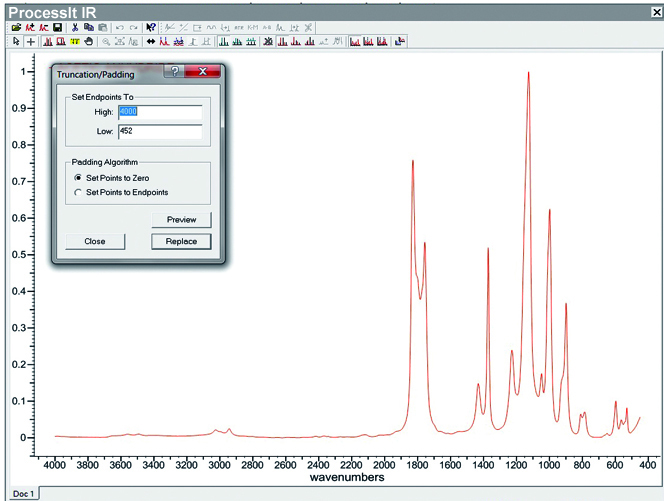This screenshot has height=501, width=664.
Task: Select Set Points to Endpoints option
Action: (x=78, y=191)
